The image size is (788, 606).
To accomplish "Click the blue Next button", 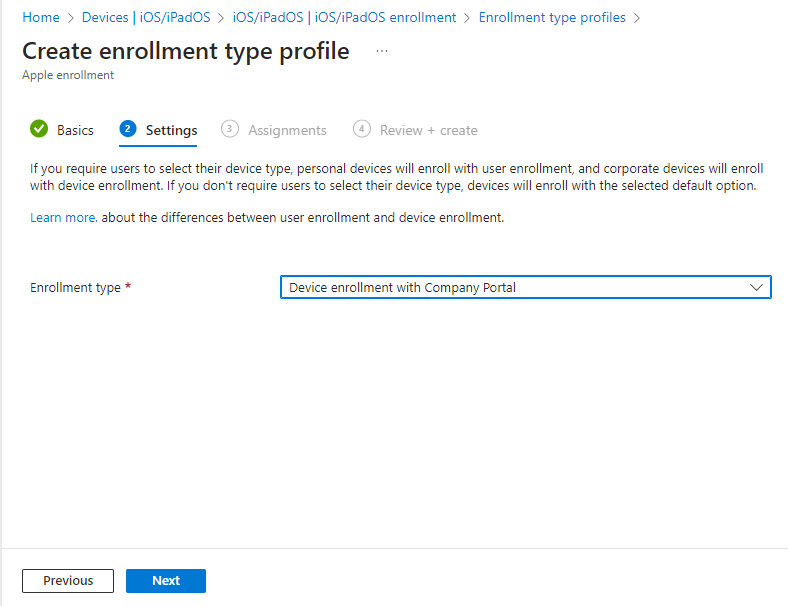I will (x=166, y=581).
